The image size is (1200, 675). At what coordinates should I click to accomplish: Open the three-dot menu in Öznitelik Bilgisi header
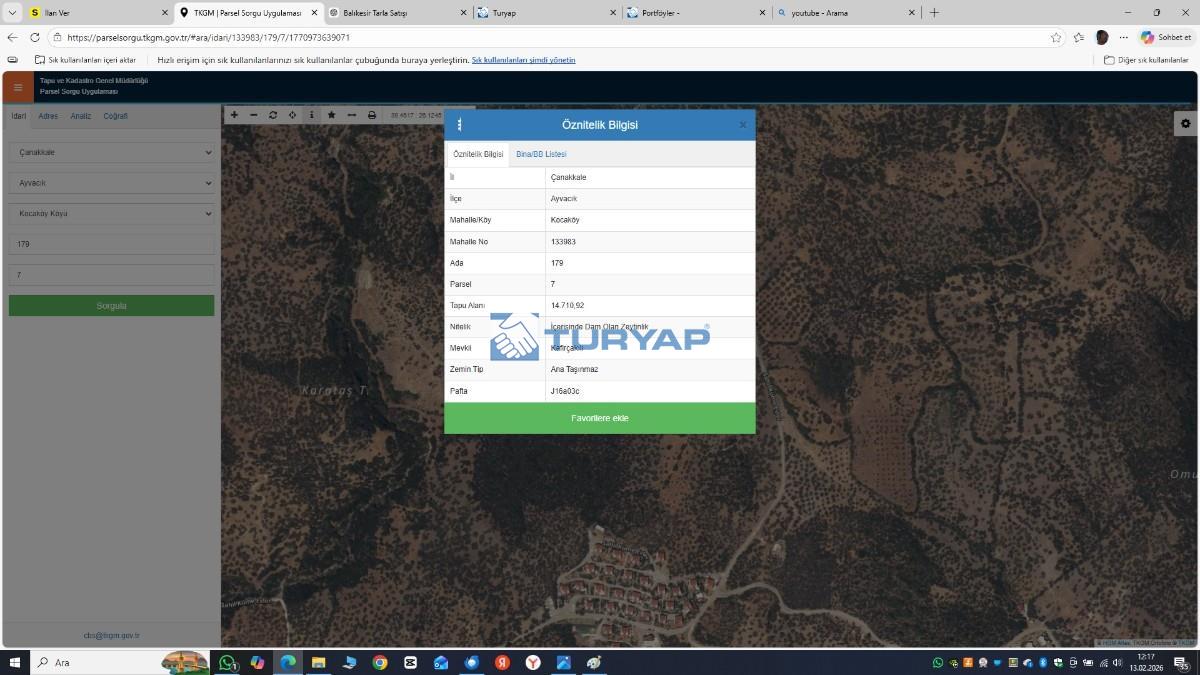pyautogui.click(x=460, y=125)
